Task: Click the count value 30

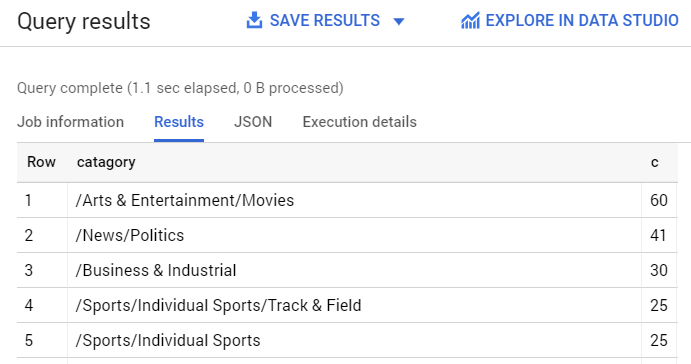Action: (x=659, y=271)
